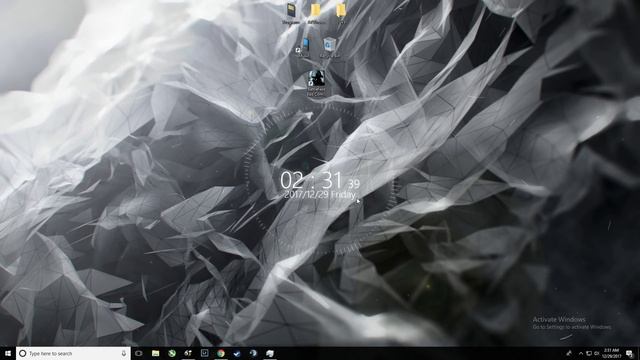Screen dimensions: 640x360
Task: Activate the Cortana microphone icon
Action: pyautogui.click(x=124, y=353)
